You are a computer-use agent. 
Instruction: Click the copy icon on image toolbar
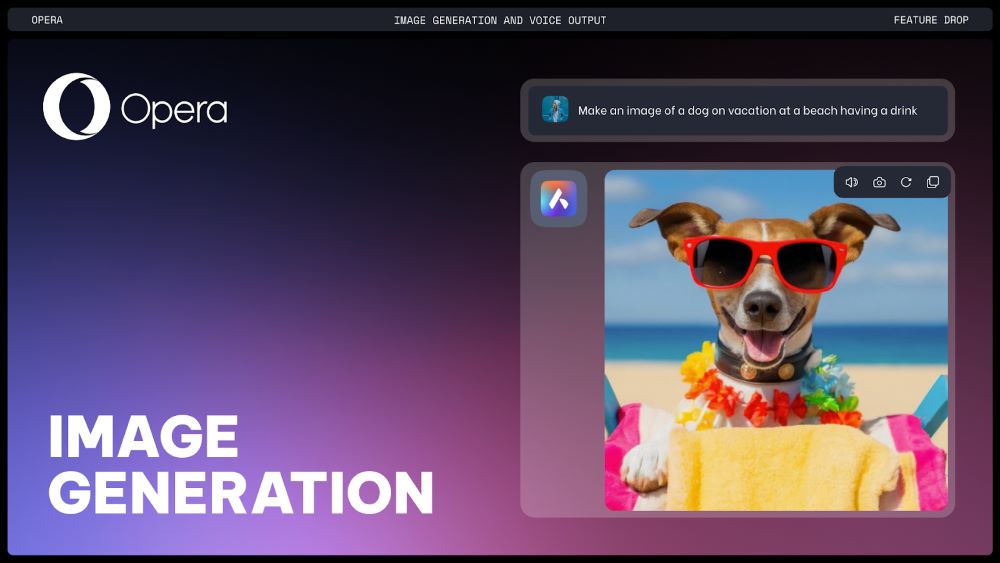coord(932,182)
